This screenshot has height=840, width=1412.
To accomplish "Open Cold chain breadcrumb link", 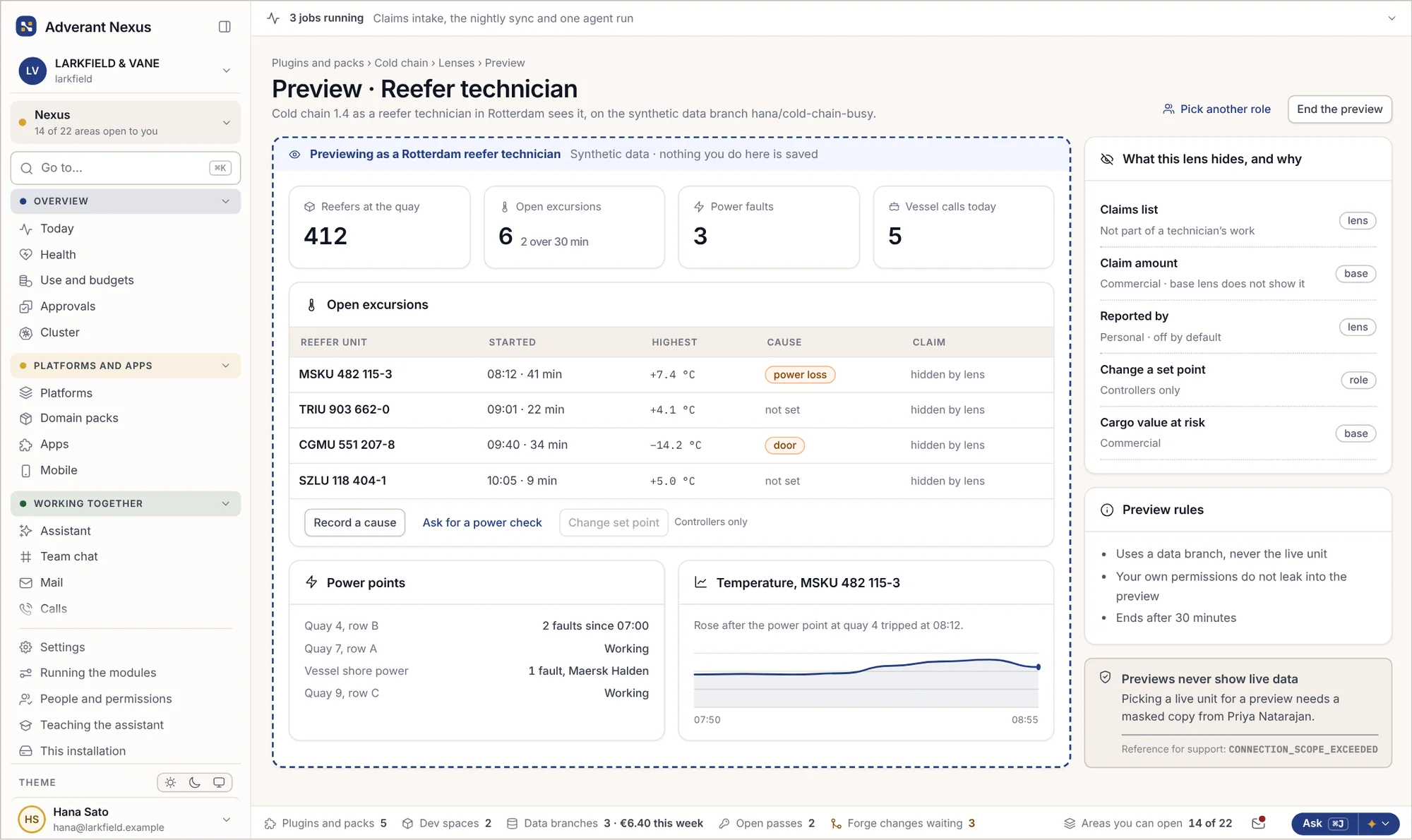I will [x=401, y=63].
